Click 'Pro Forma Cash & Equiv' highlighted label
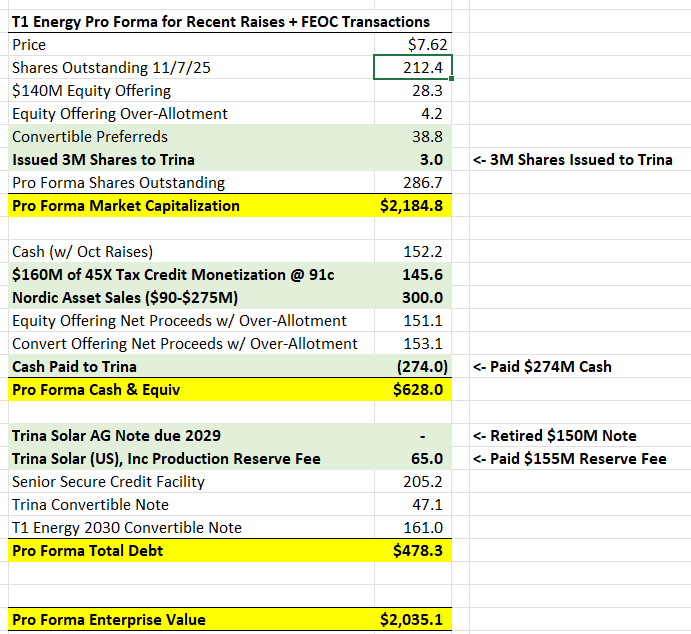The width and height of the screenshot is (691, 634). [x=96, y=390]
